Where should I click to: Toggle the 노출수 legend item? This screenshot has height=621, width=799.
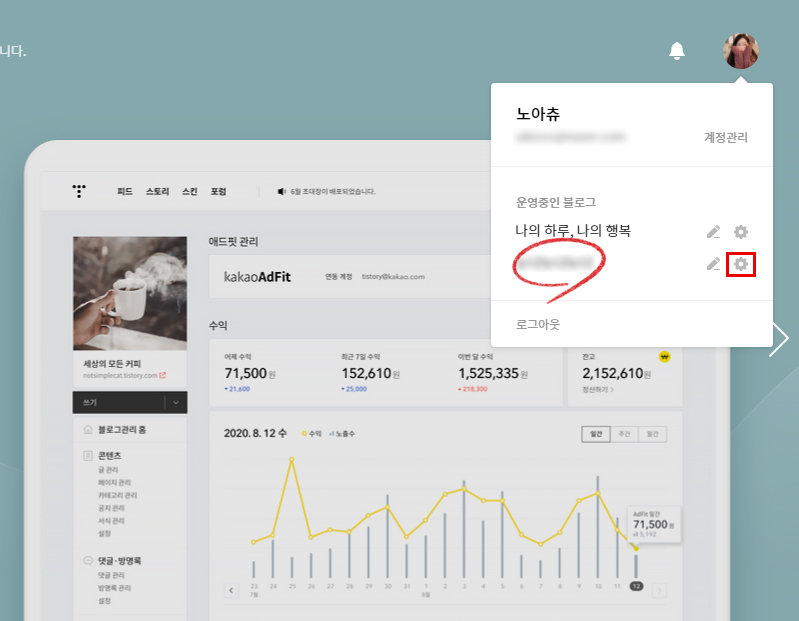pyautogui.click(x=342, y=434)
